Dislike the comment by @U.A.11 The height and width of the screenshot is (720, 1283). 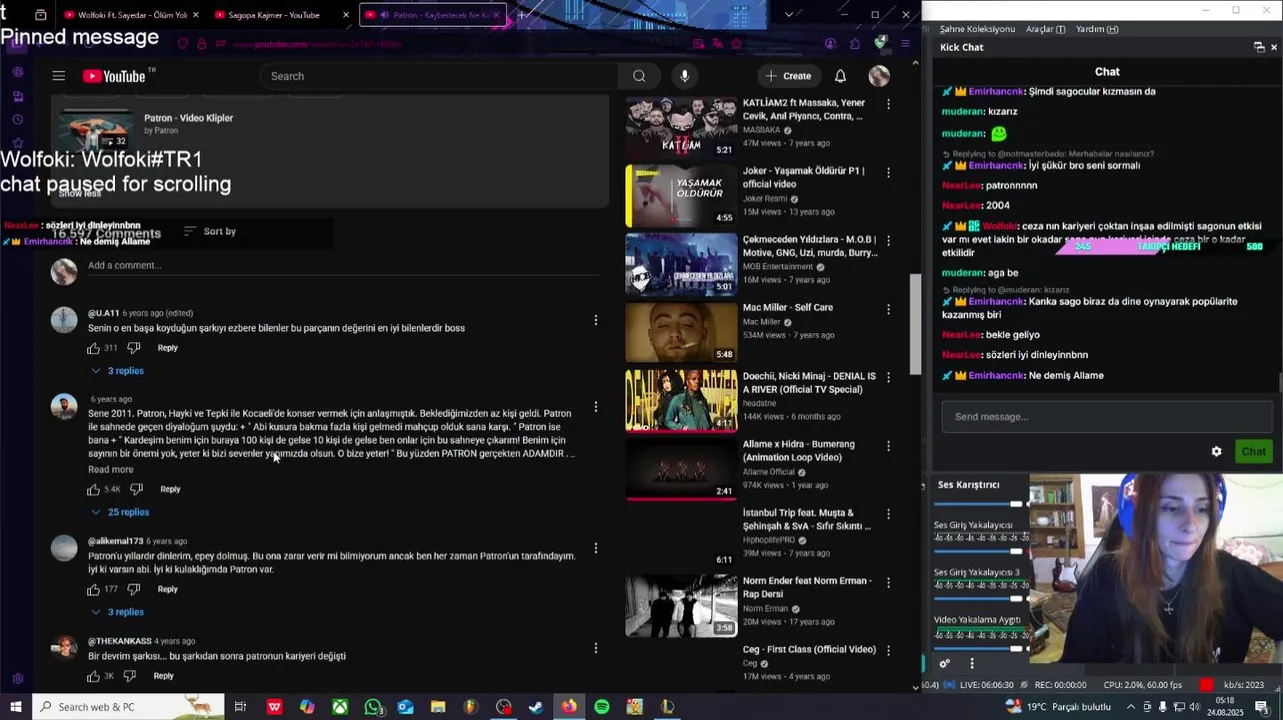coord(133,348)
